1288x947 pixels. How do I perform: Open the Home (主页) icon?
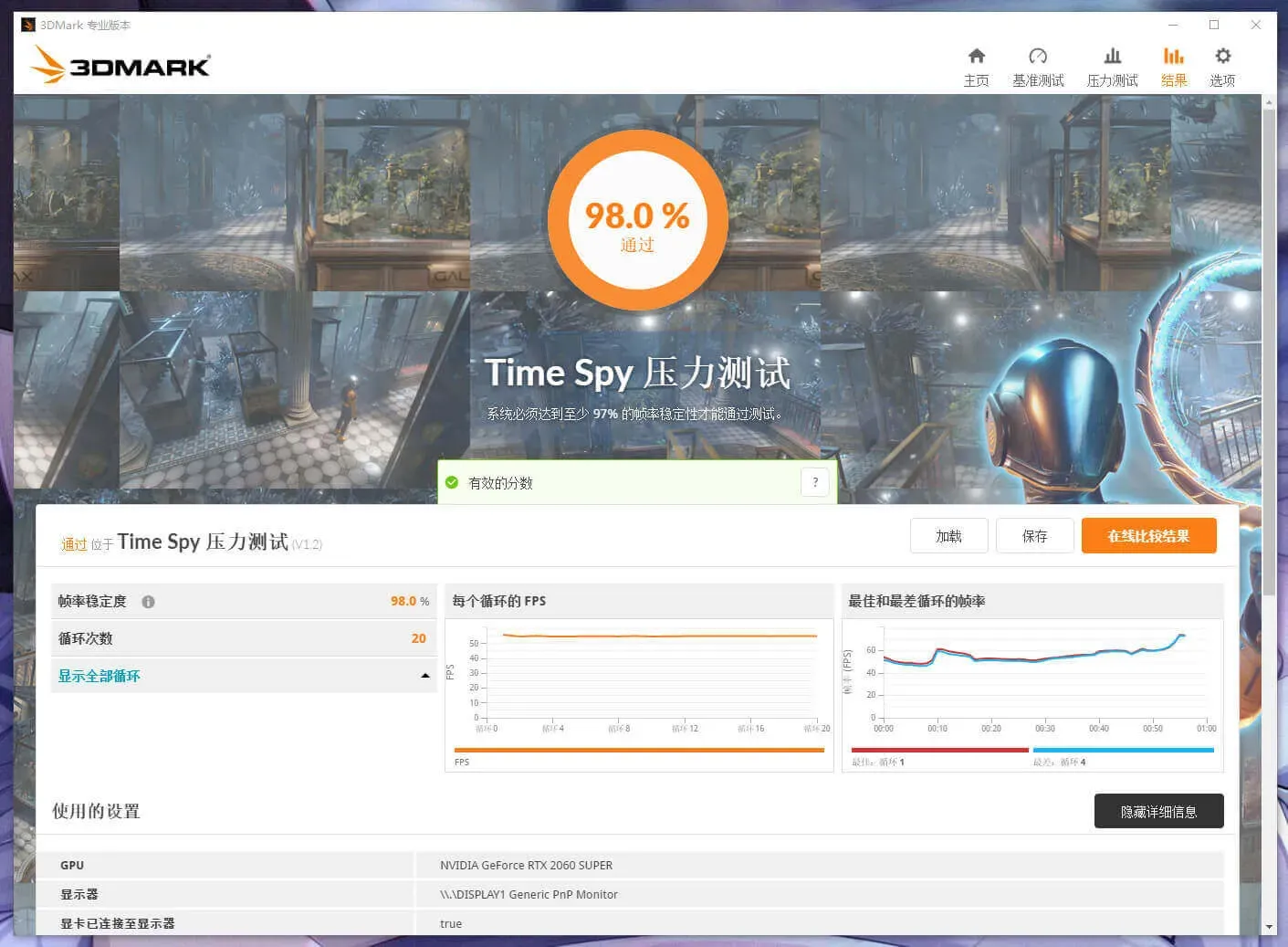click(976, 57)
